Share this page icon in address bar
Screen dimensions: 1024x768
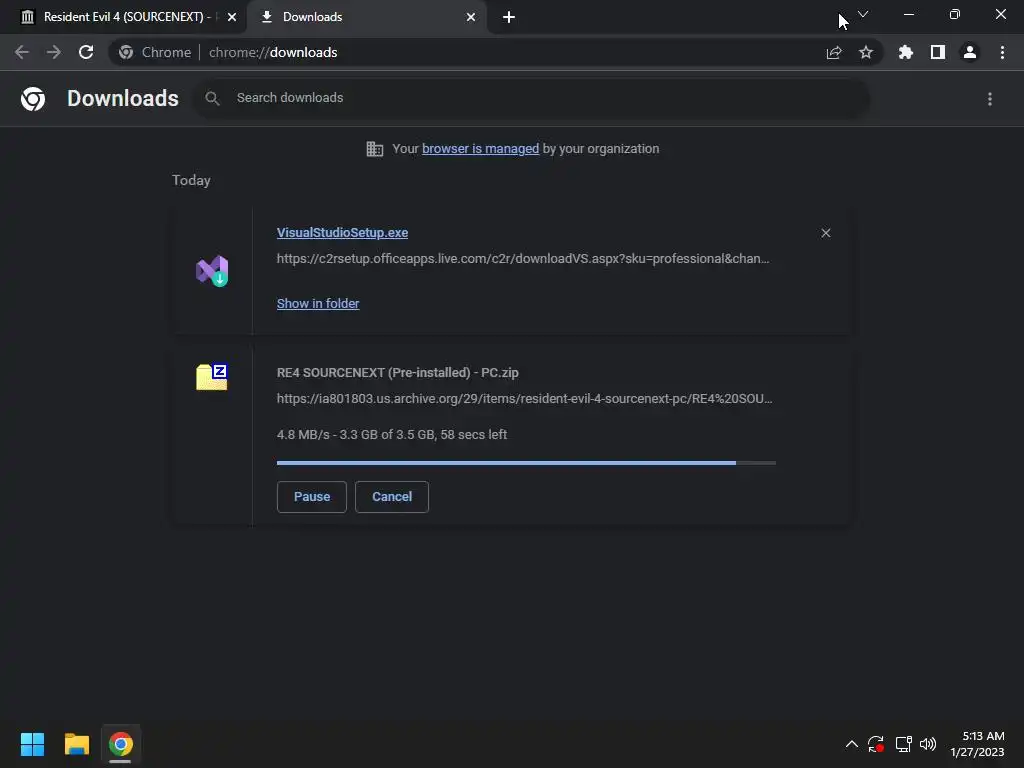tap(834, 52)
